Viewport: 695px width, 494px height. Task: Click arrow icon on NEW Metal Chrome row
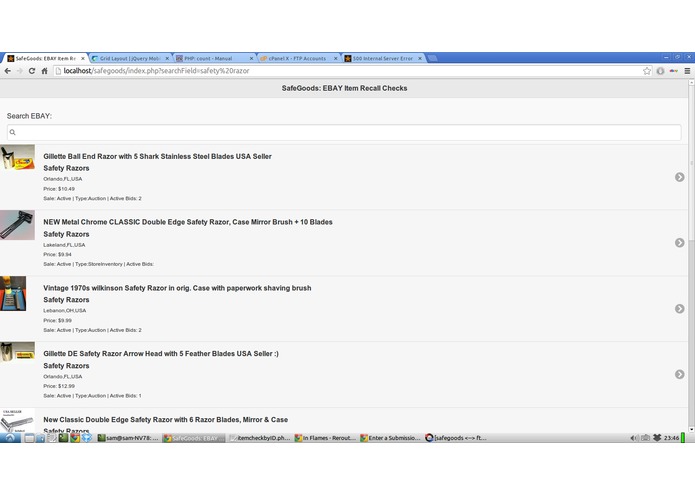[679, 243]
